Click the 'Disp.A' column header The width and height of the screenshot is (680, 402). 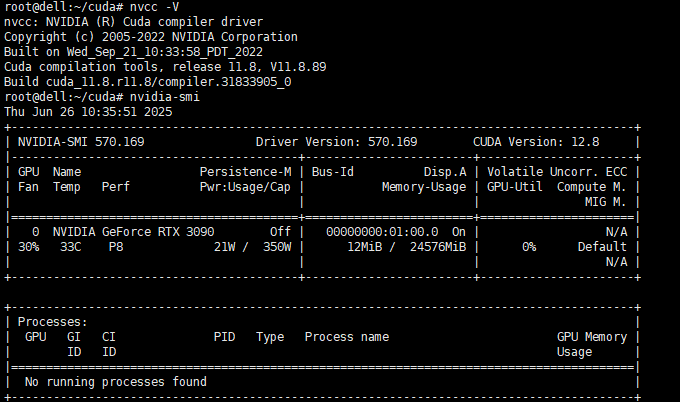click(445, 172)
